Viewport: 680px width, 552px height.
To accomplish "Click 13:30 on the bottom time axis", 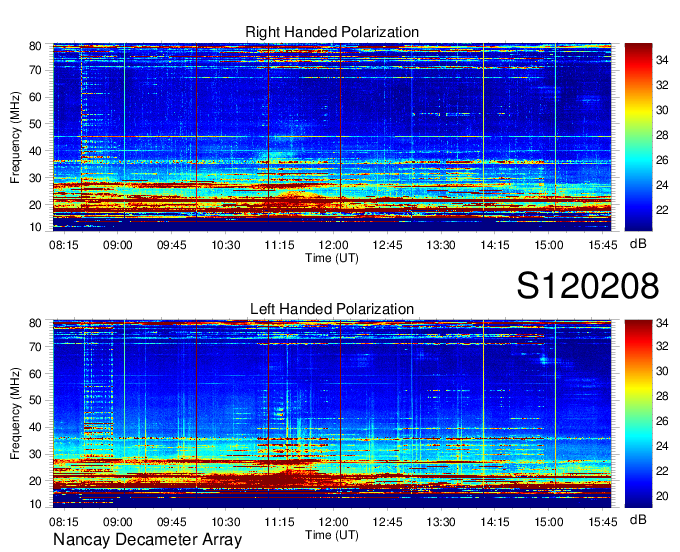I will [x=441, y=522].
